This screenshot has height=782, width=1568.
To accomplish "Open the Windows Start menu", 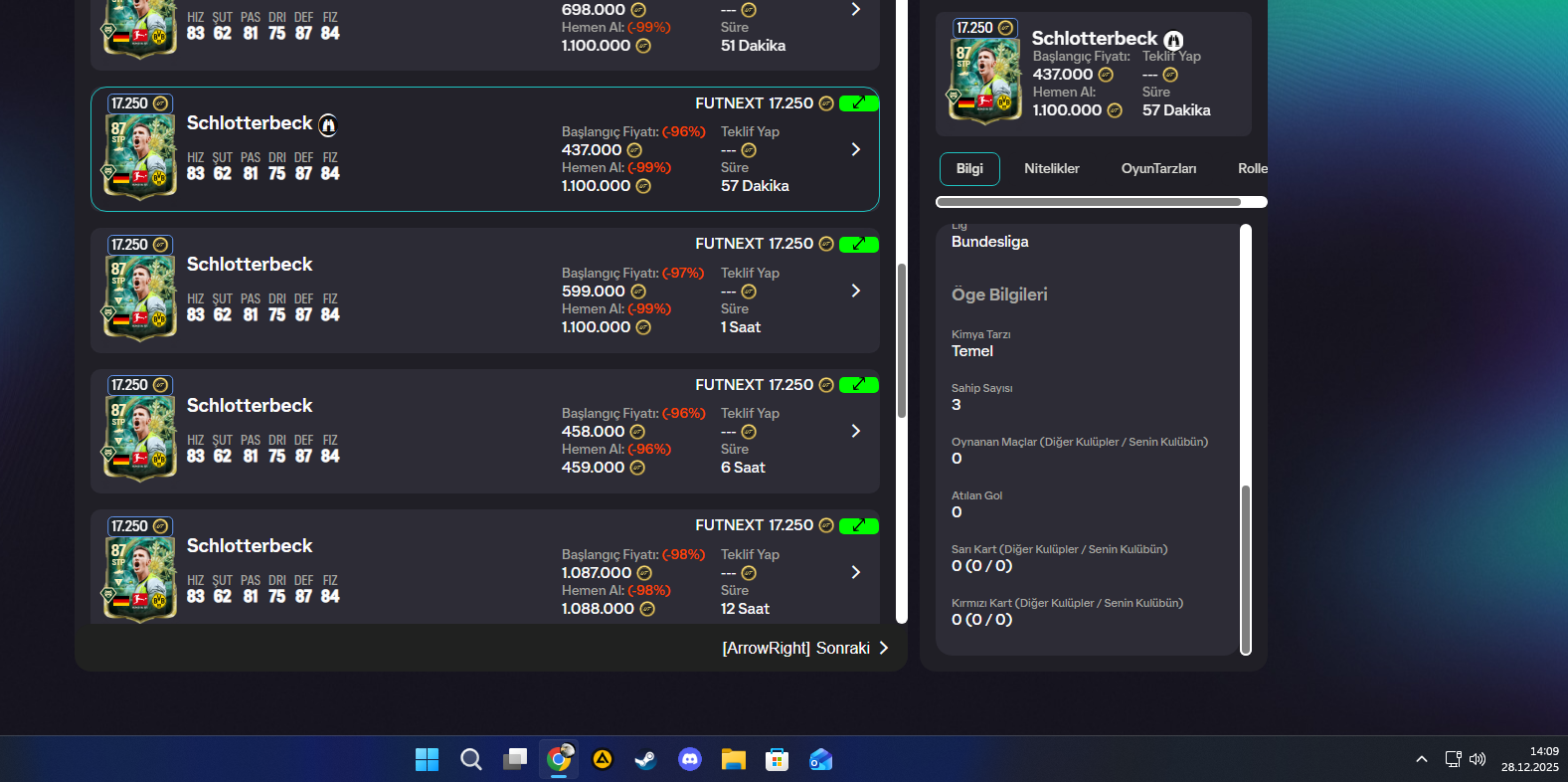I will [427, 760].
